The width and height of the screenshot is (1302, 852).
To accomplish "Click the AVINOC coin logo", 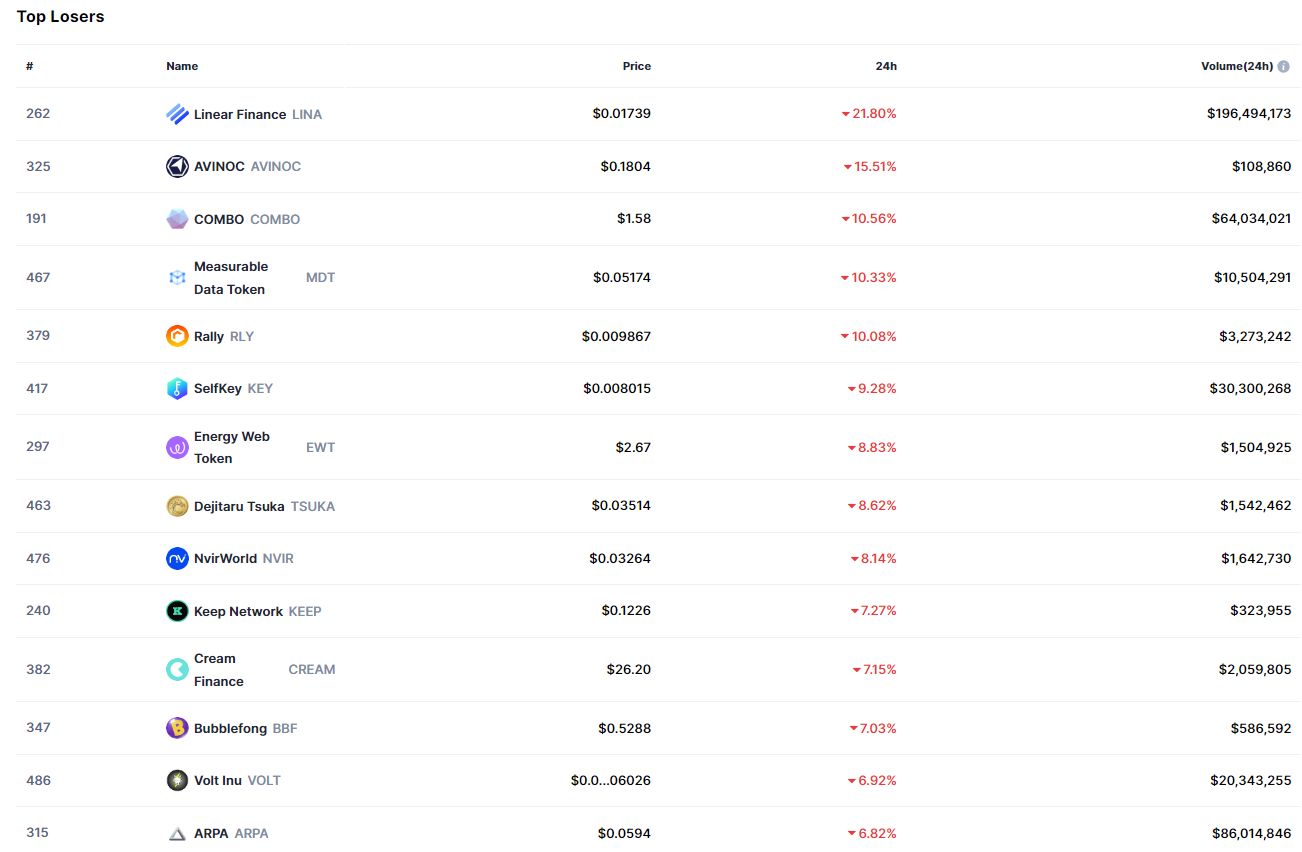I will coord(177,167).
